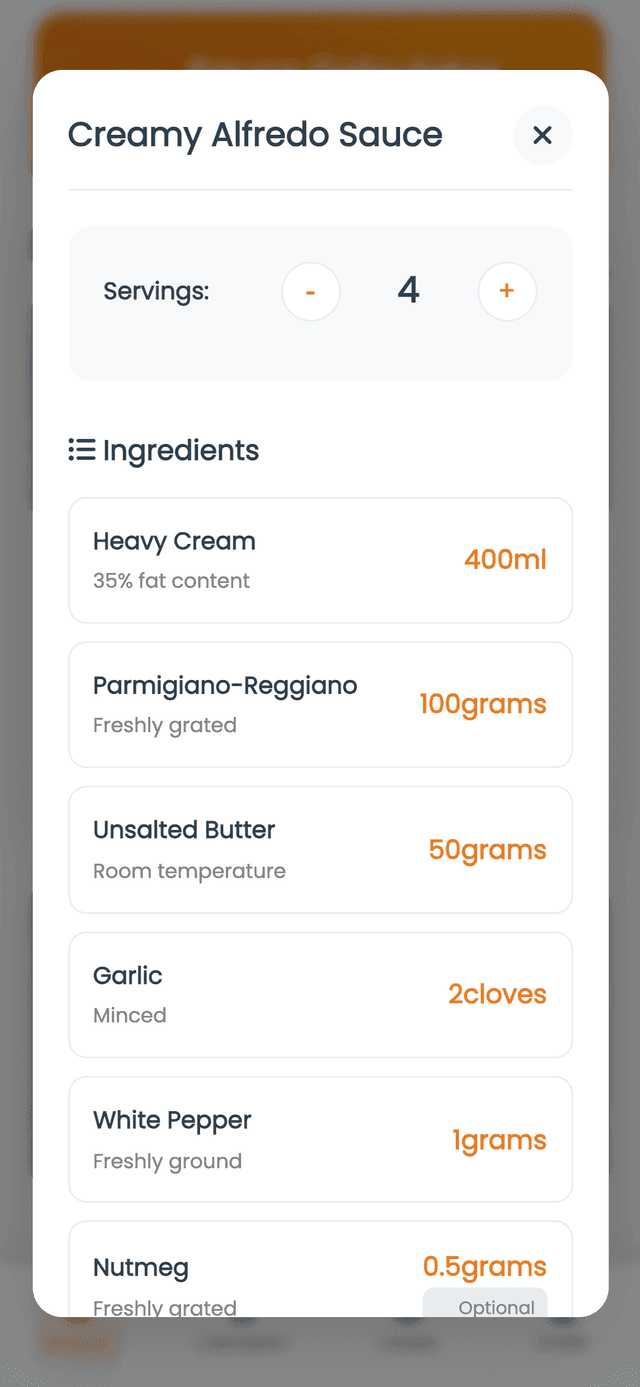Click the 50grams amount for Unsalted Butter
This screenshot has width=640, height=1387.
coord(487,849)
